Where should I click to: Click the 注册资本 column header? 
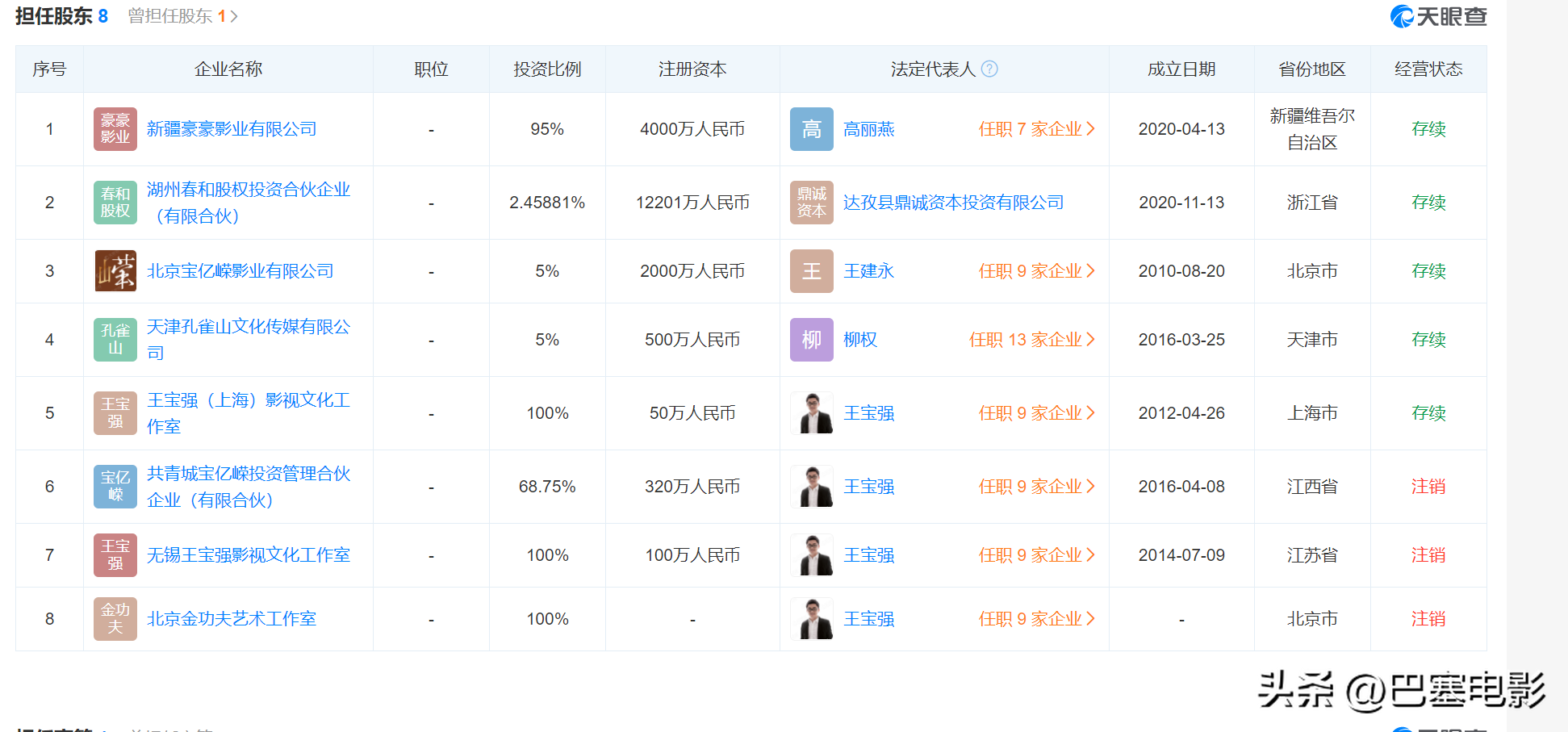pos(692,69)
